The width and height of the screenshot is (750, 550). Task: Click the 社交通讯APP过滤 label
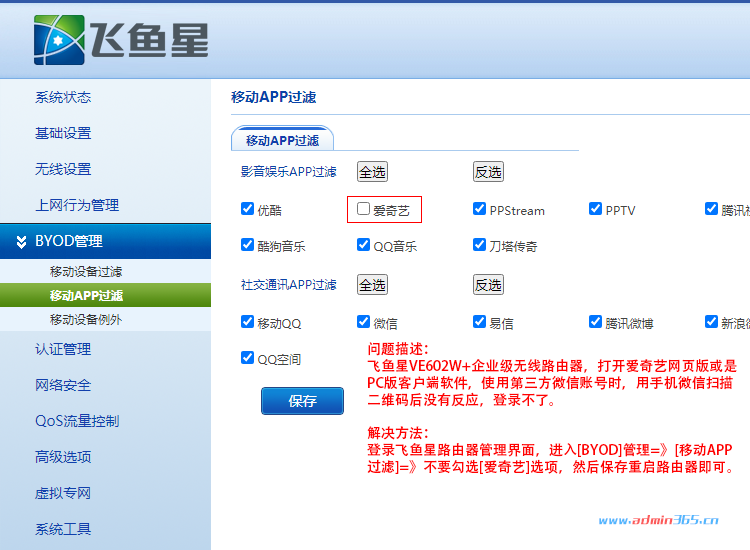coord(288,285)
